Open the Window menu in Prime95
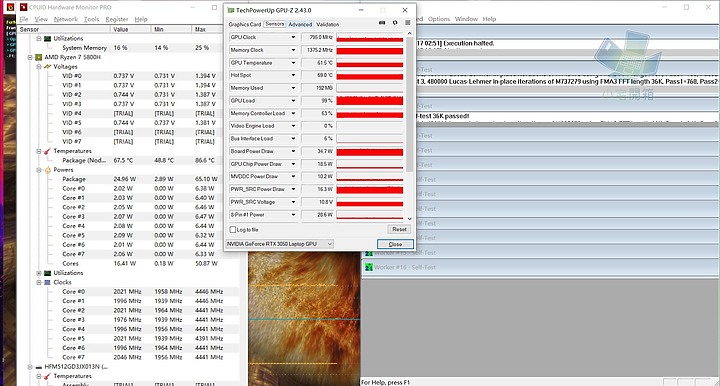Screen dimensions: 720x386 click(466, 19)
